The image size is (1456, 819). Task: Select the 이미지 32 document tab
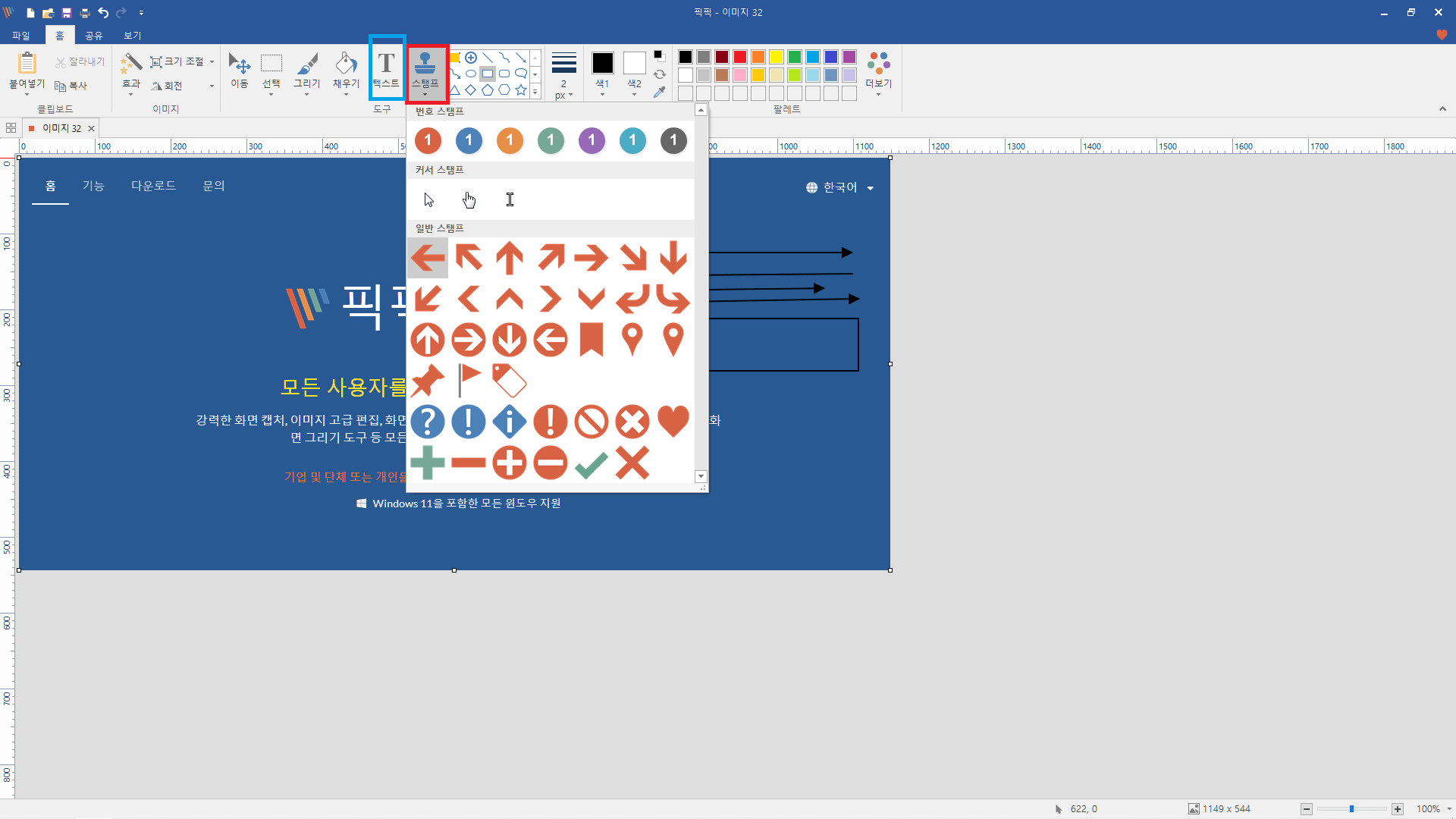[x=61, y=128]
